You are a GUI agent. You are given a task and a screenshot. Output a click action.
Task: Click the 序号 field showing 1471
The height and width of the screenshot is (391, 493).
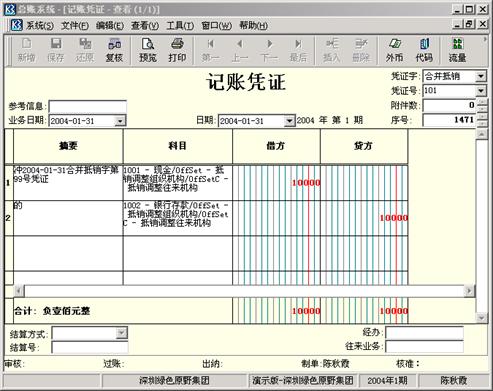[450, 120]
